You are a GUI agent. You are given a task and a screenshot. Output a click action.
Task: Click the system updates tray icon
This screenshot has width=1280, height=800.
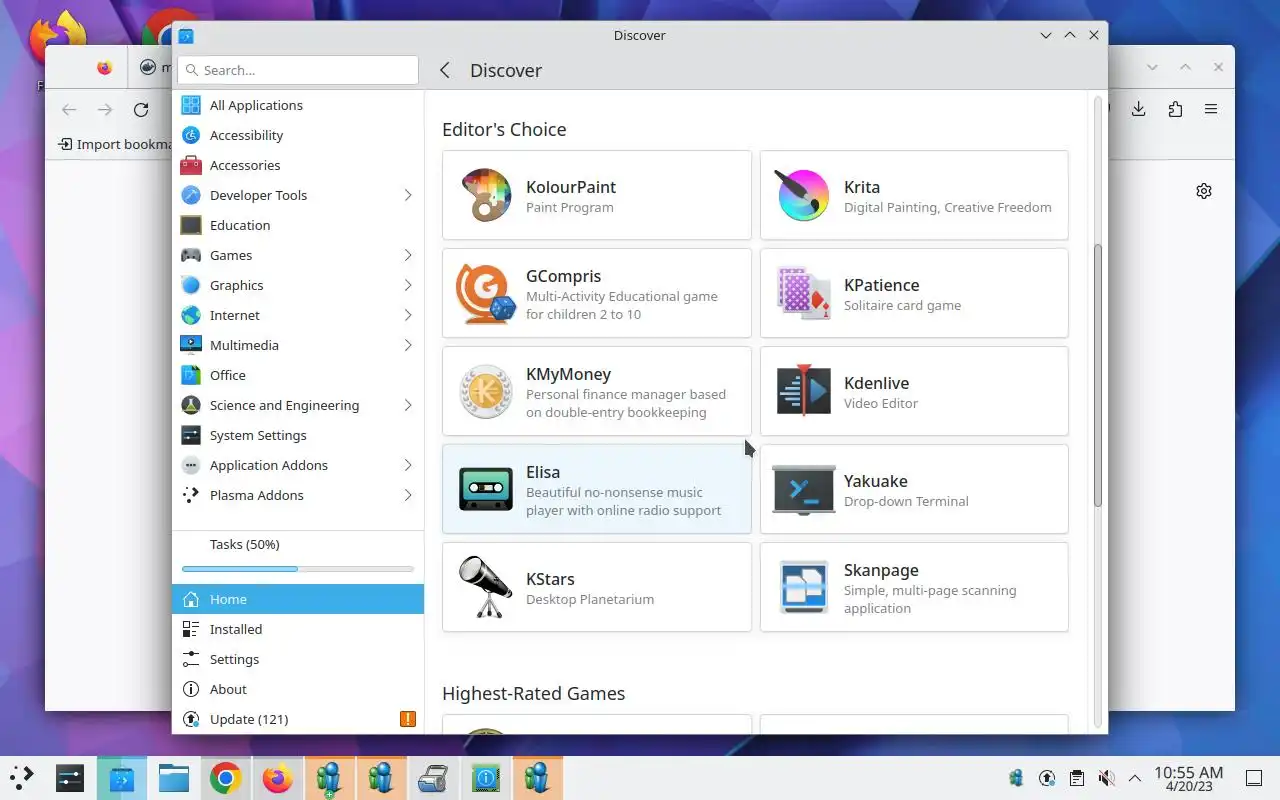[x=1047, y=778]
